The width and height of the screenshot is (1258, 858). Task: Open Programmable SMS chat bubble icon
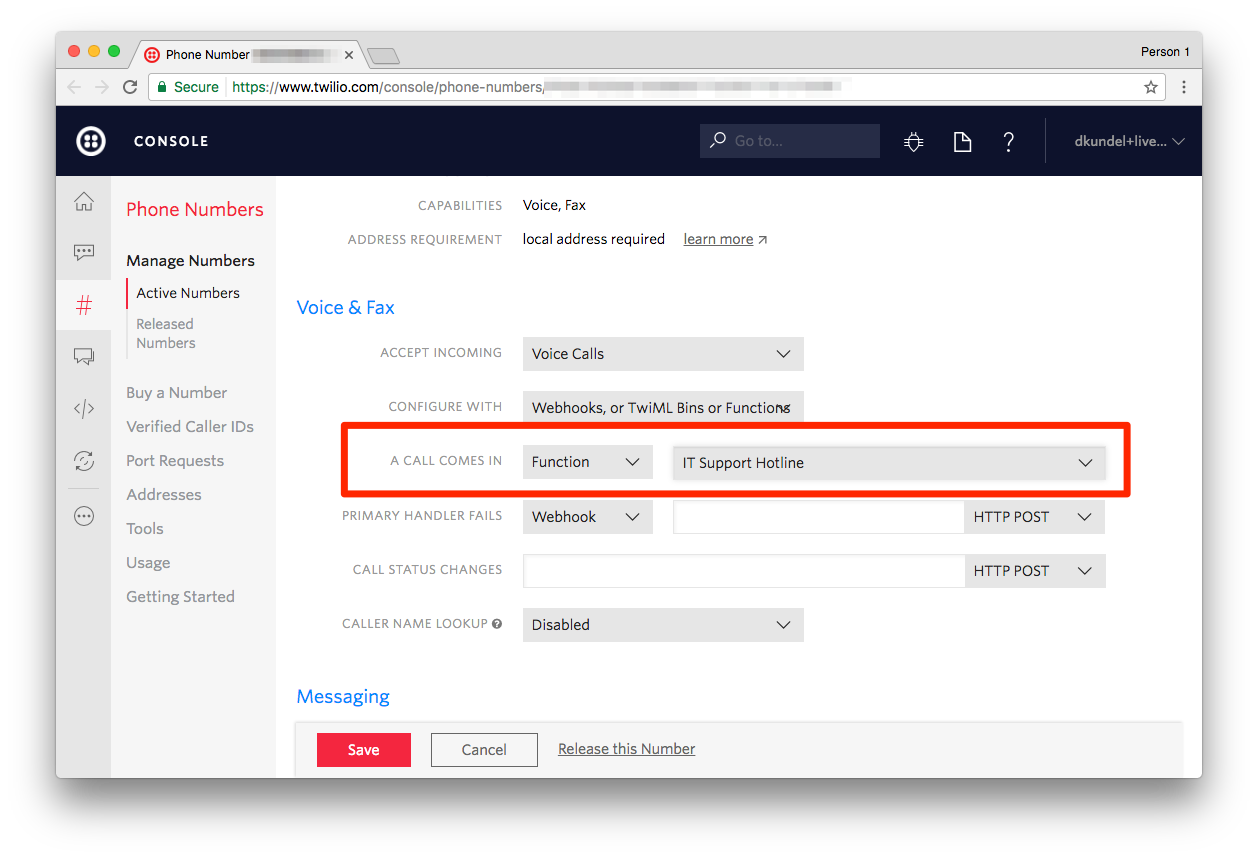pos(84,253)
